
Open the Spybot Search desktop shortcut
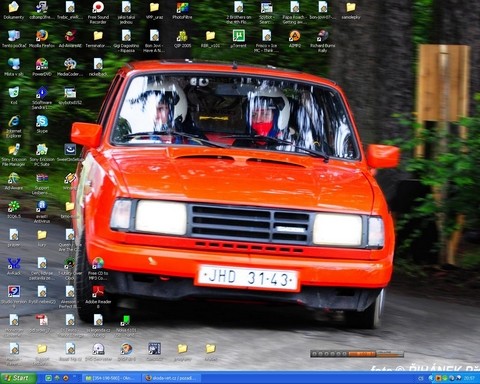266,12
